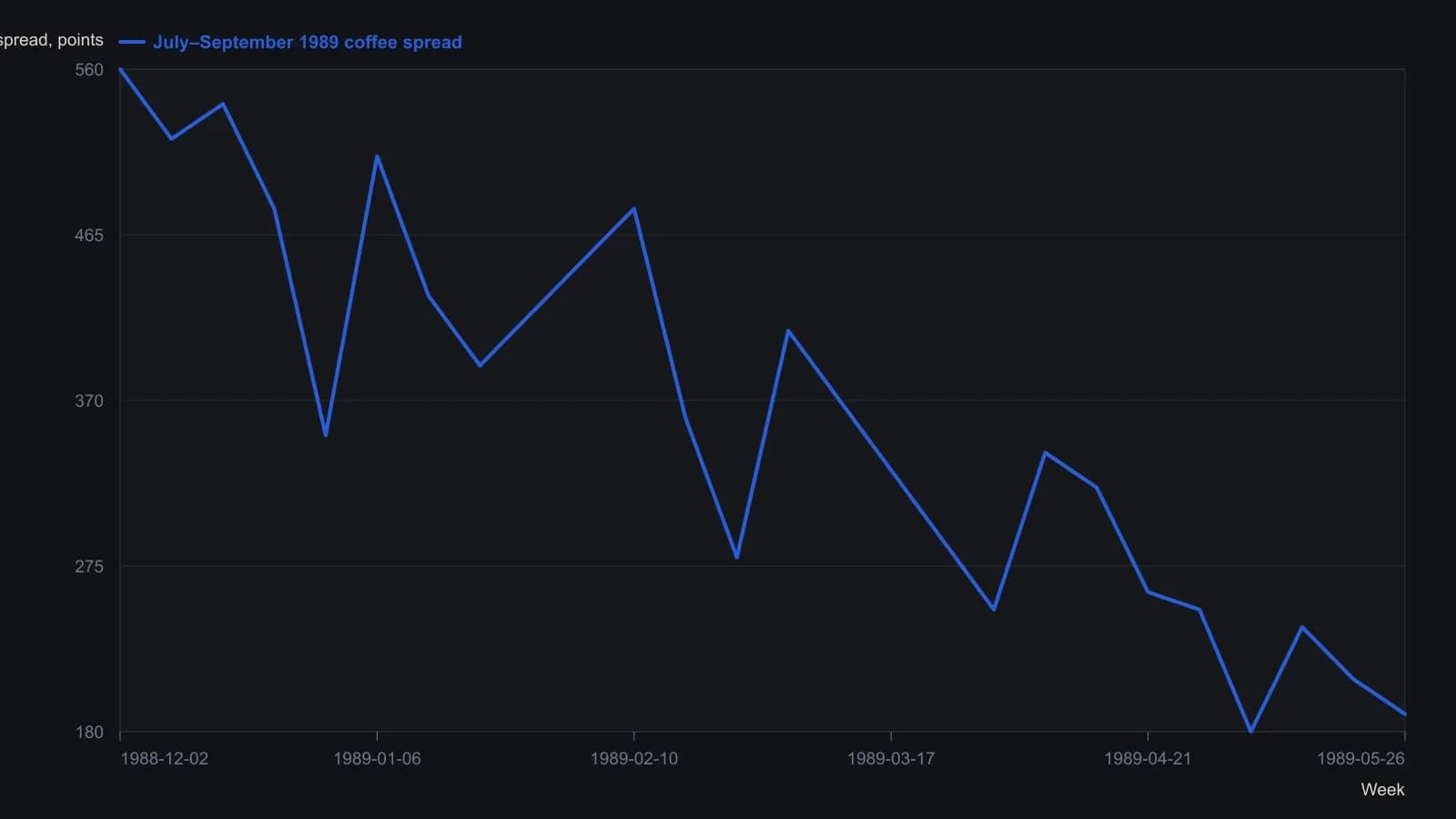1456x819 pixels.
Task: Click the 1988-12-02 x-axis date label
Action: [x=164, y=759]
